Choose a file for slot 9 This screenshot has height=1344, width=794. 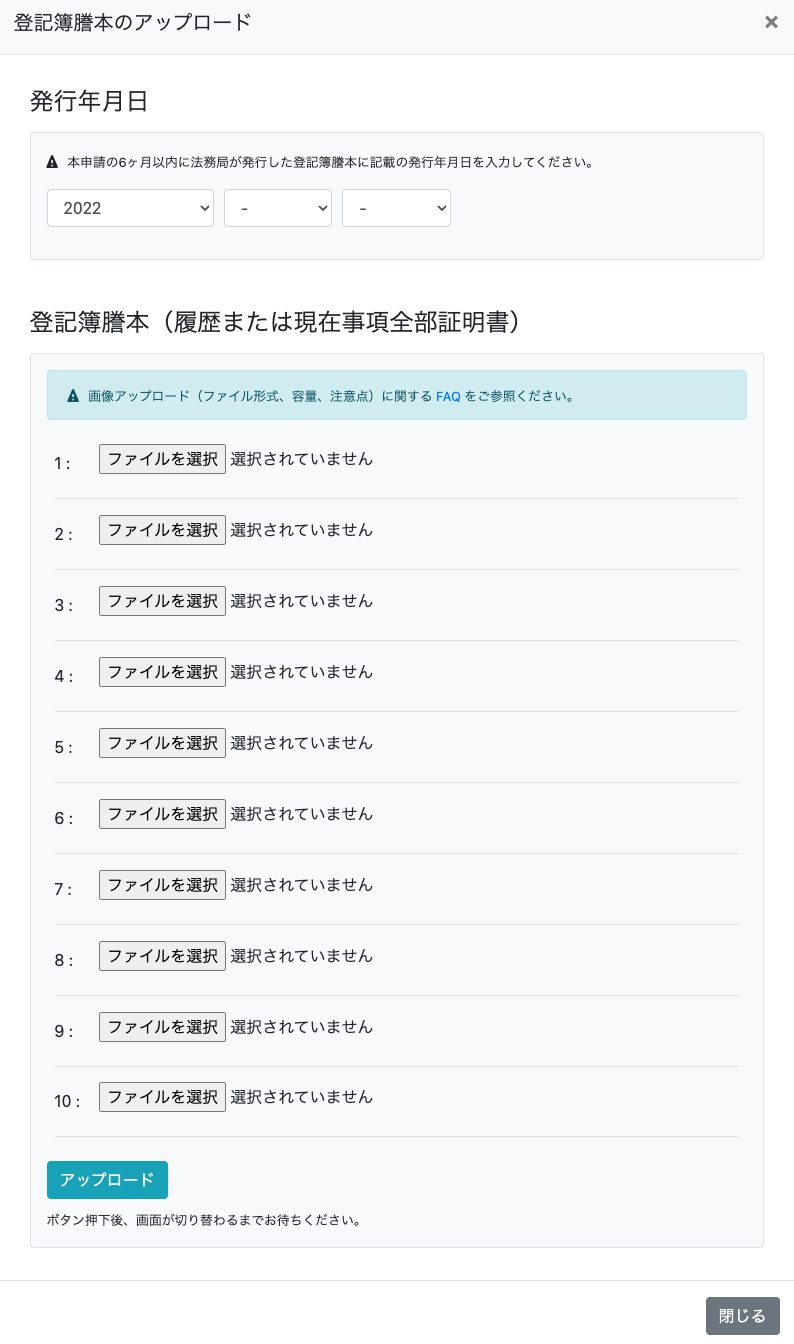(162, 1027)
